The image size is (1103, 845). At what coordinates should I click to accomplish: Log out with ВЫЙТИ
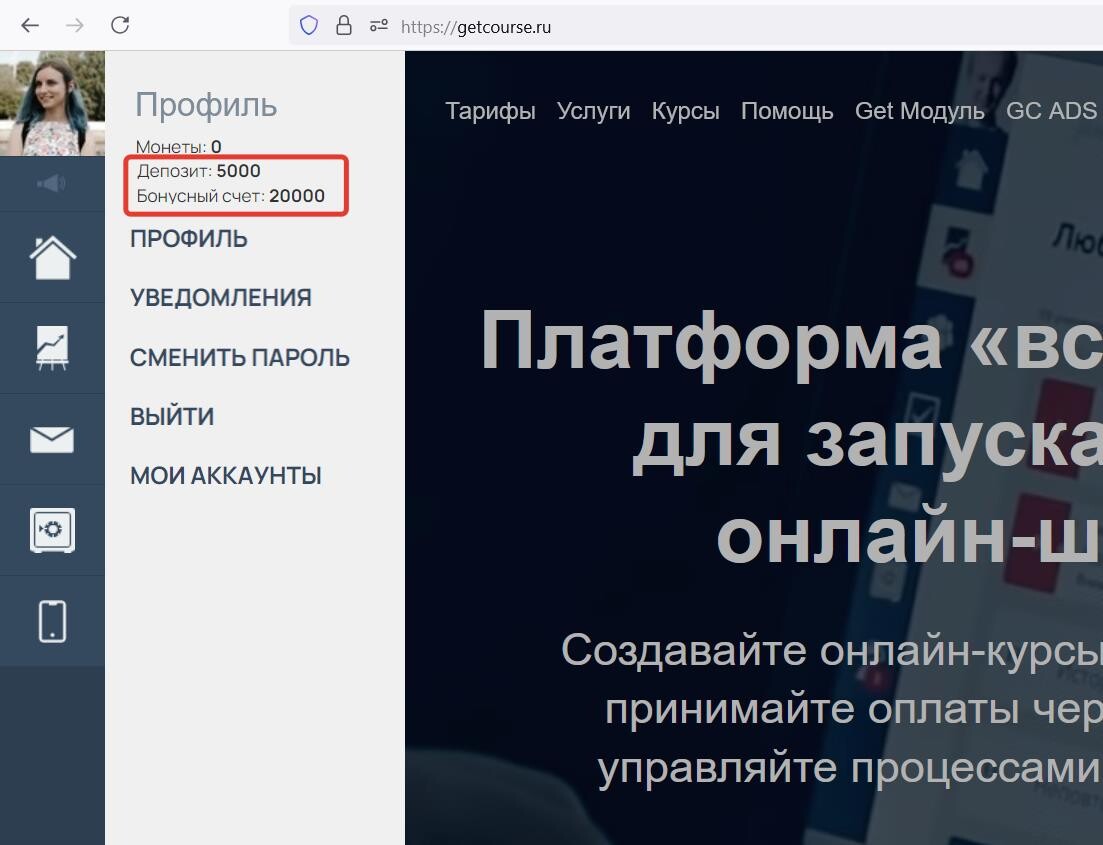coord(172,416)
